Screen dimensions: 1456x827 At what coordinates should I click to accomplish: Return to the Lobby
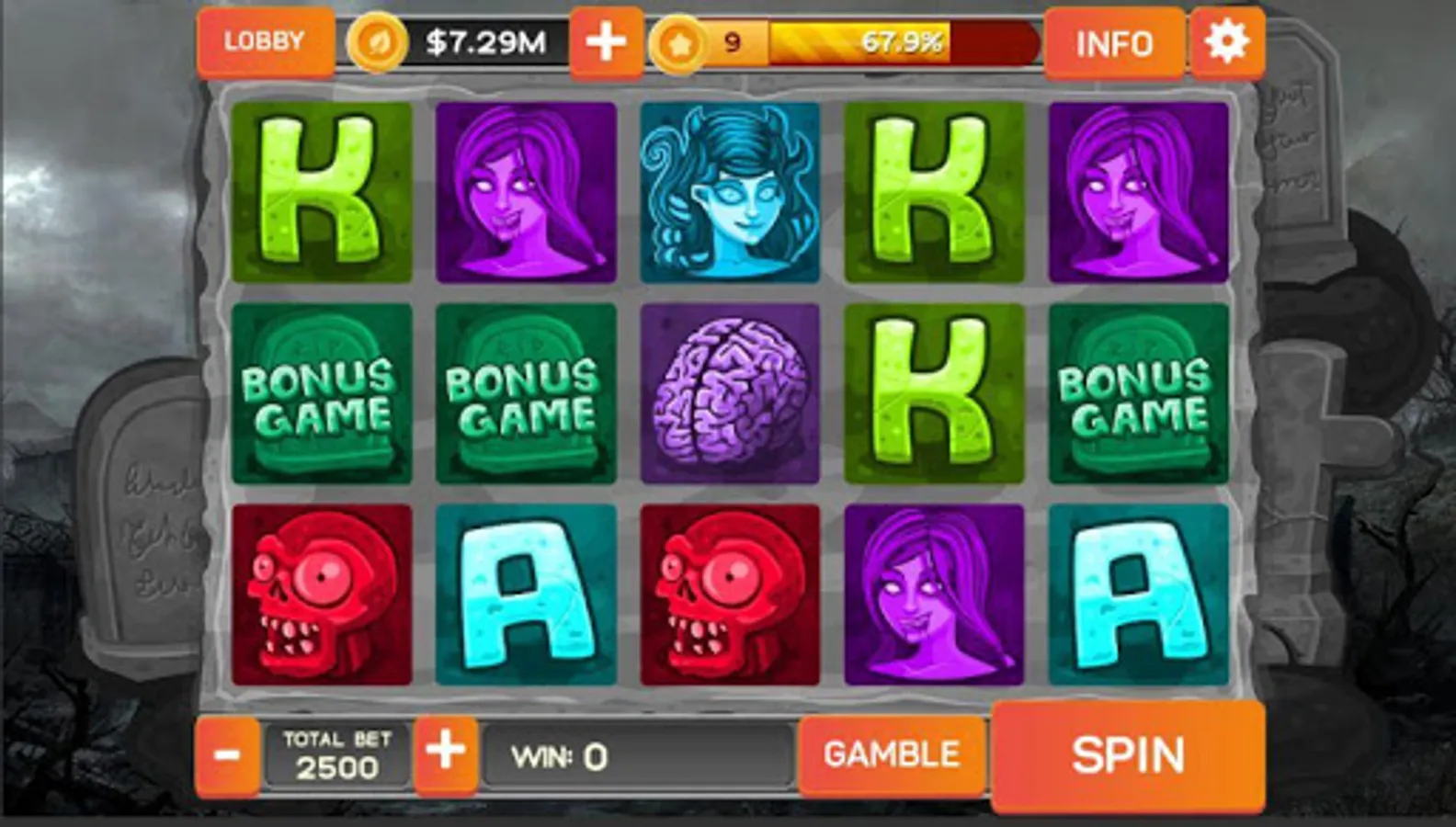[266, 42]
